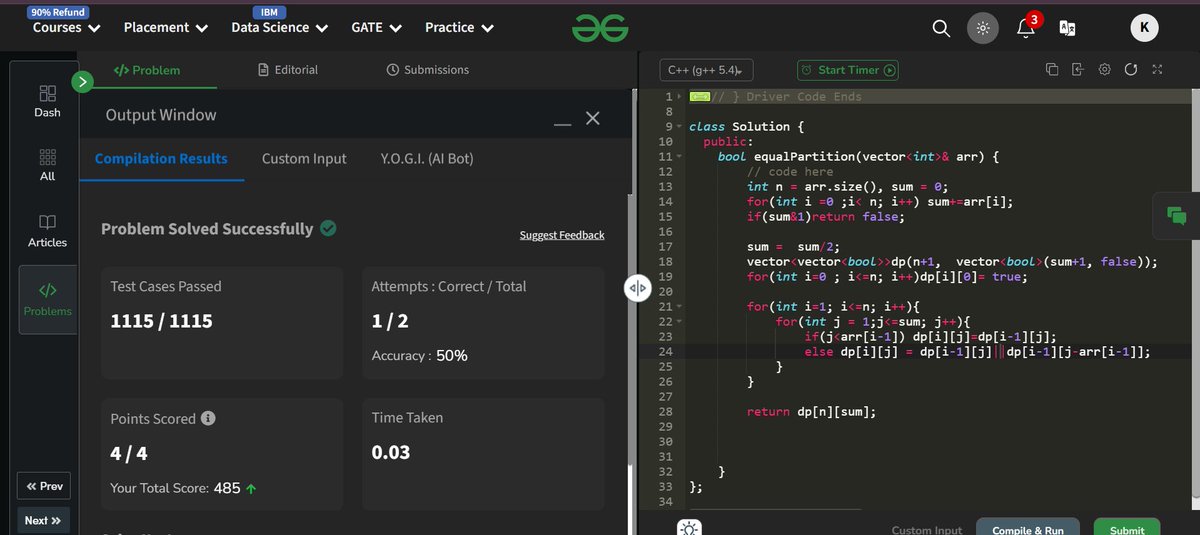Open the All sidebar icon
This screenshot has width=1200, height=535.
pos(47,166)
